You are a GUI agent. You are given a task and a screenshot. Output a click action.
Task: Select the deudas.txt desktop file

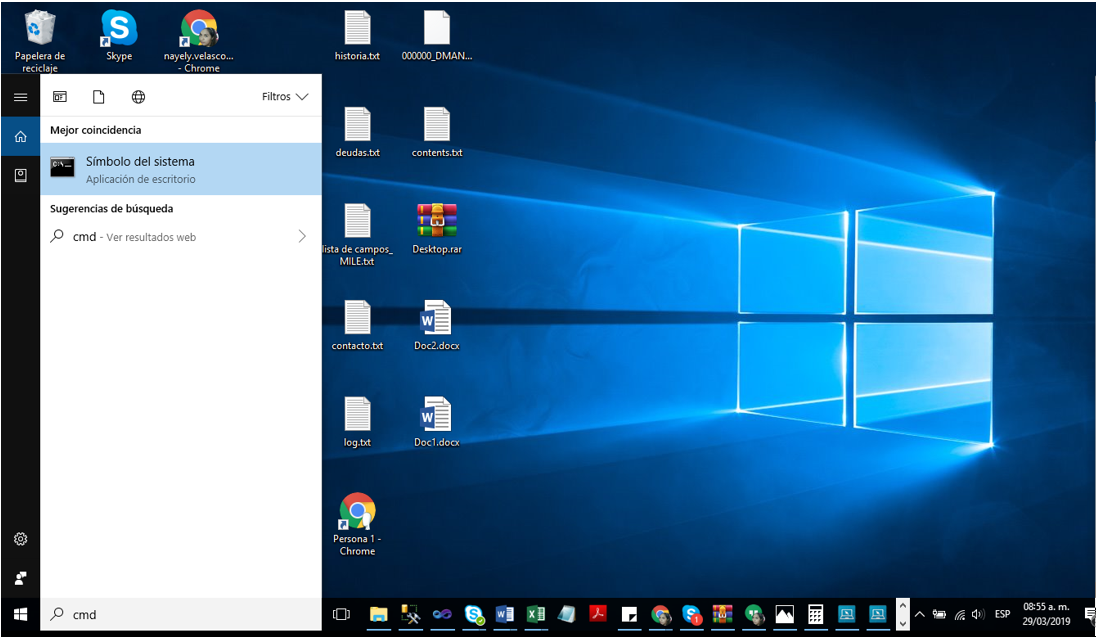tap(358, 132)
